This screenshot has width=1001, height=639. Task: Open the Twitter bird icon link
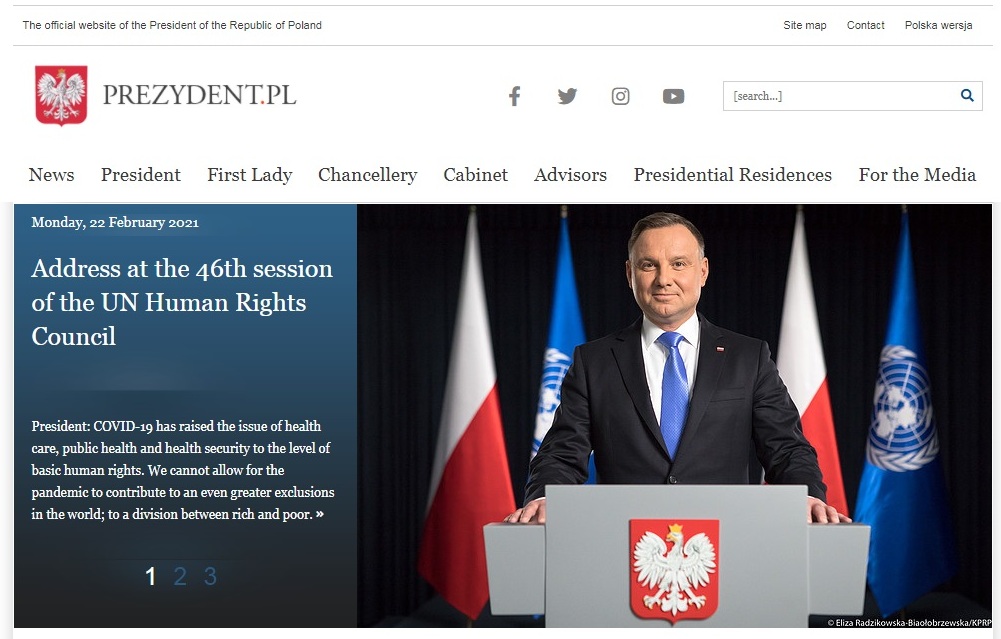(567, 96)
